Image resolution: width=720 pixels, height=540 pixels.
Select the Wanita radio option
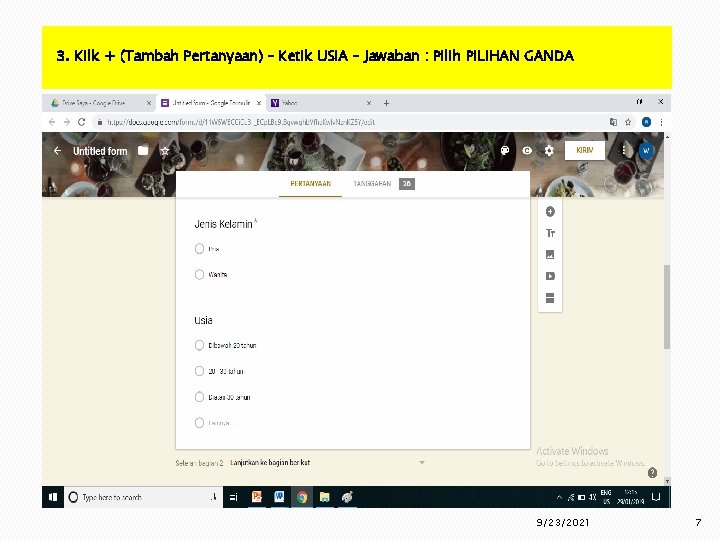[x=199, y=275]
